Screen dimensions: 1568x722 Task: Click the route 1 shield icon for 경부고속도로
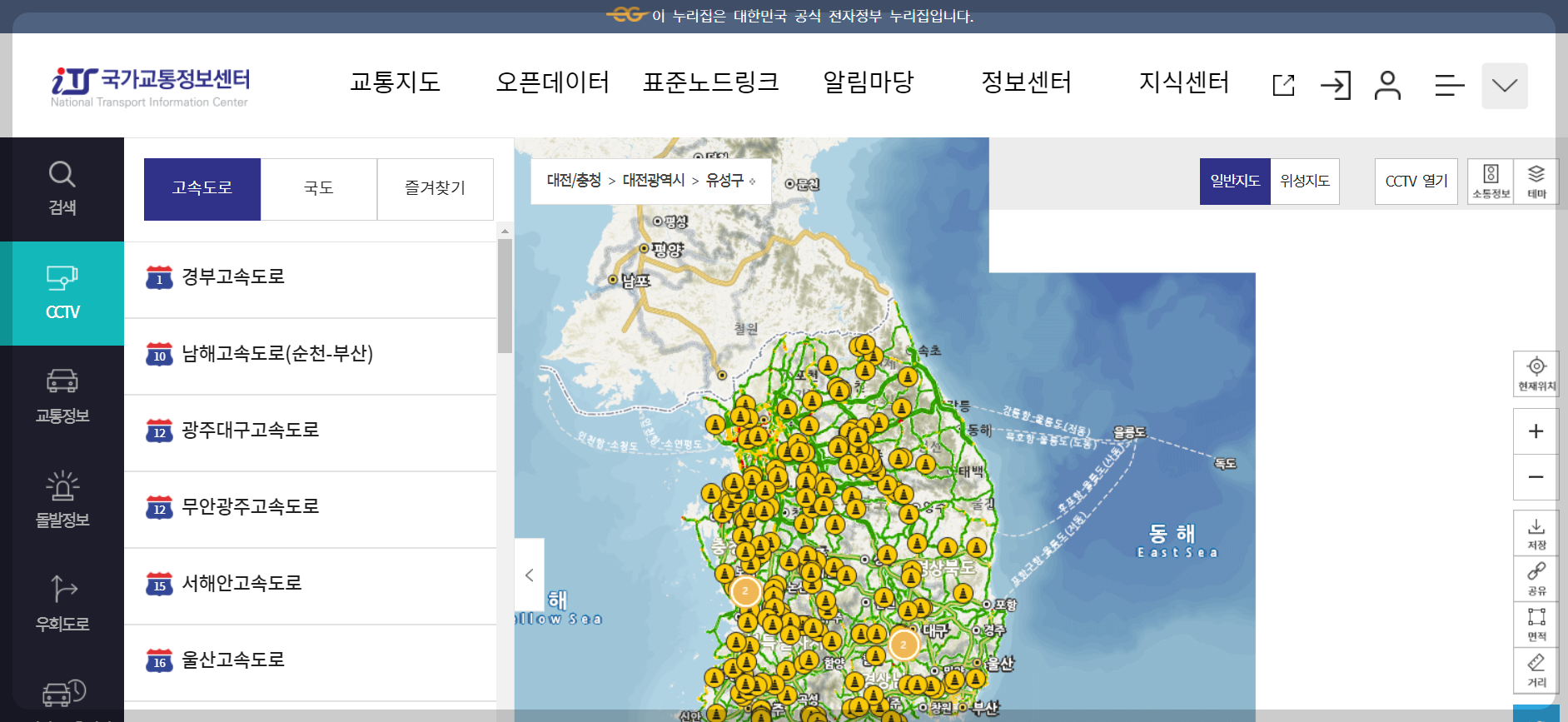(159, 277)
